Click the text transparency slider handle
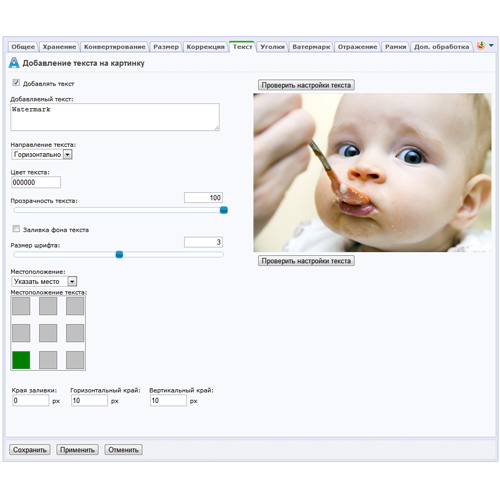The height and width of the screenshot is (500, 500). point(224,210)
